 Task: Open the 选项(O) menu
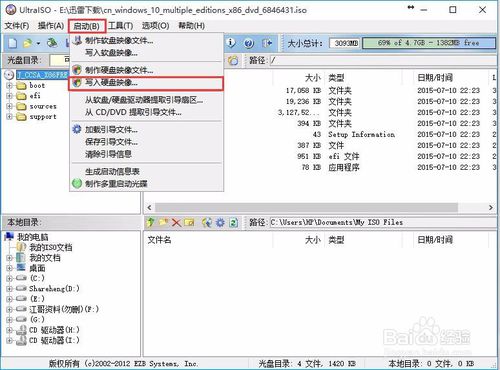[155, 26]
